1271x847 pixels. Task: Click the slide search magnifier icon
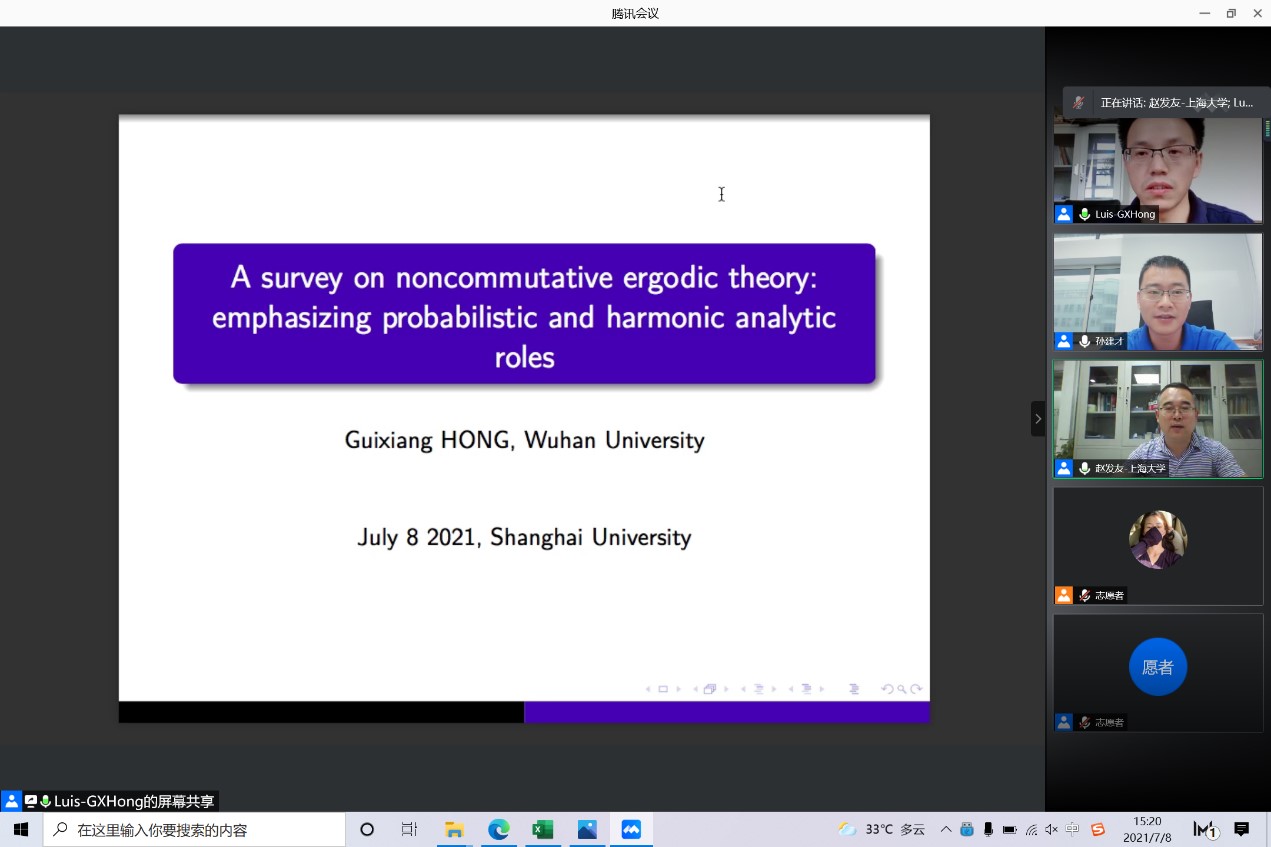[901, 689]
